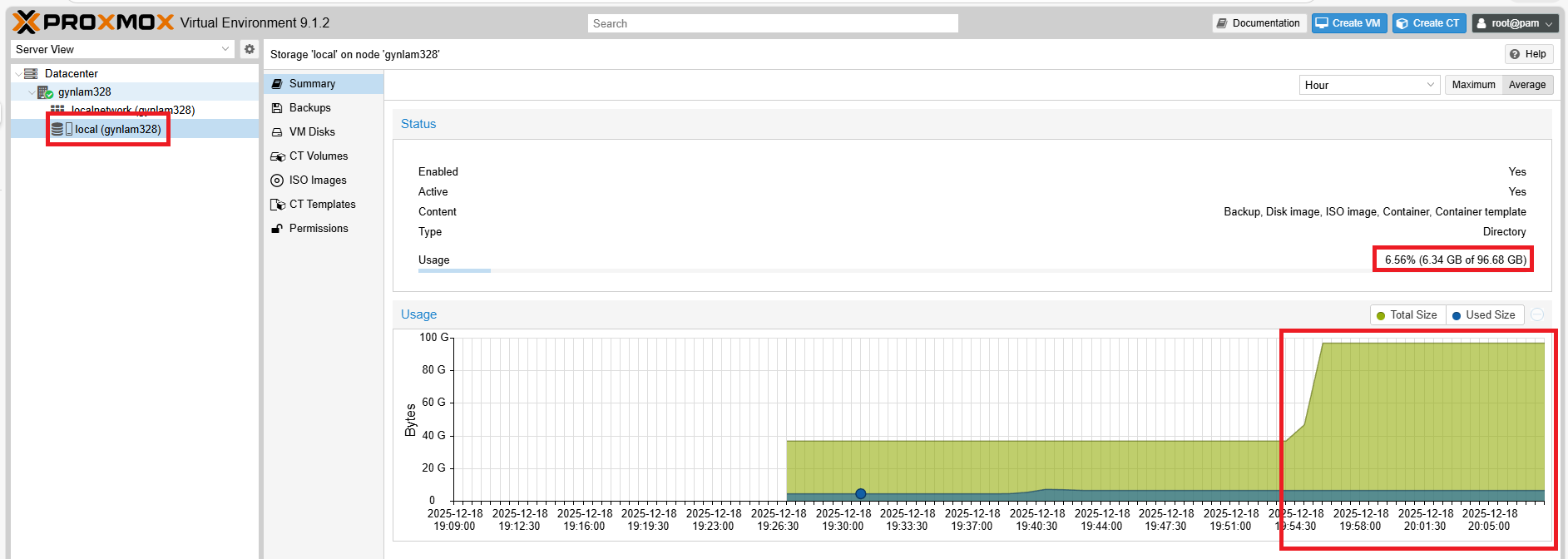The height and width of the screenshot is (559, 1568).
Task: Click the Permissions unlock icon
Action: pyautogui.click(x=277, y=229)
